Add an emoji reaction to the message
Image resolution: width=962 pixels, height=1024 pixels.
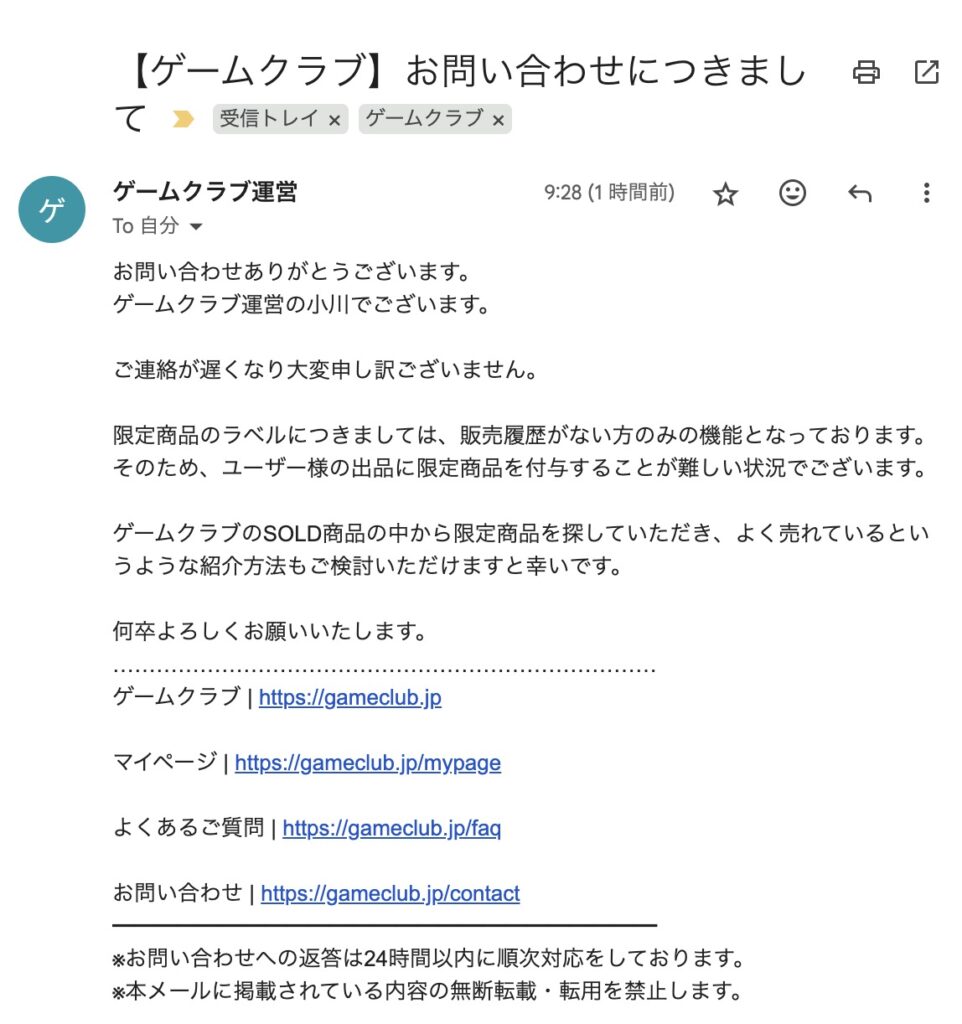click(793, 193)
